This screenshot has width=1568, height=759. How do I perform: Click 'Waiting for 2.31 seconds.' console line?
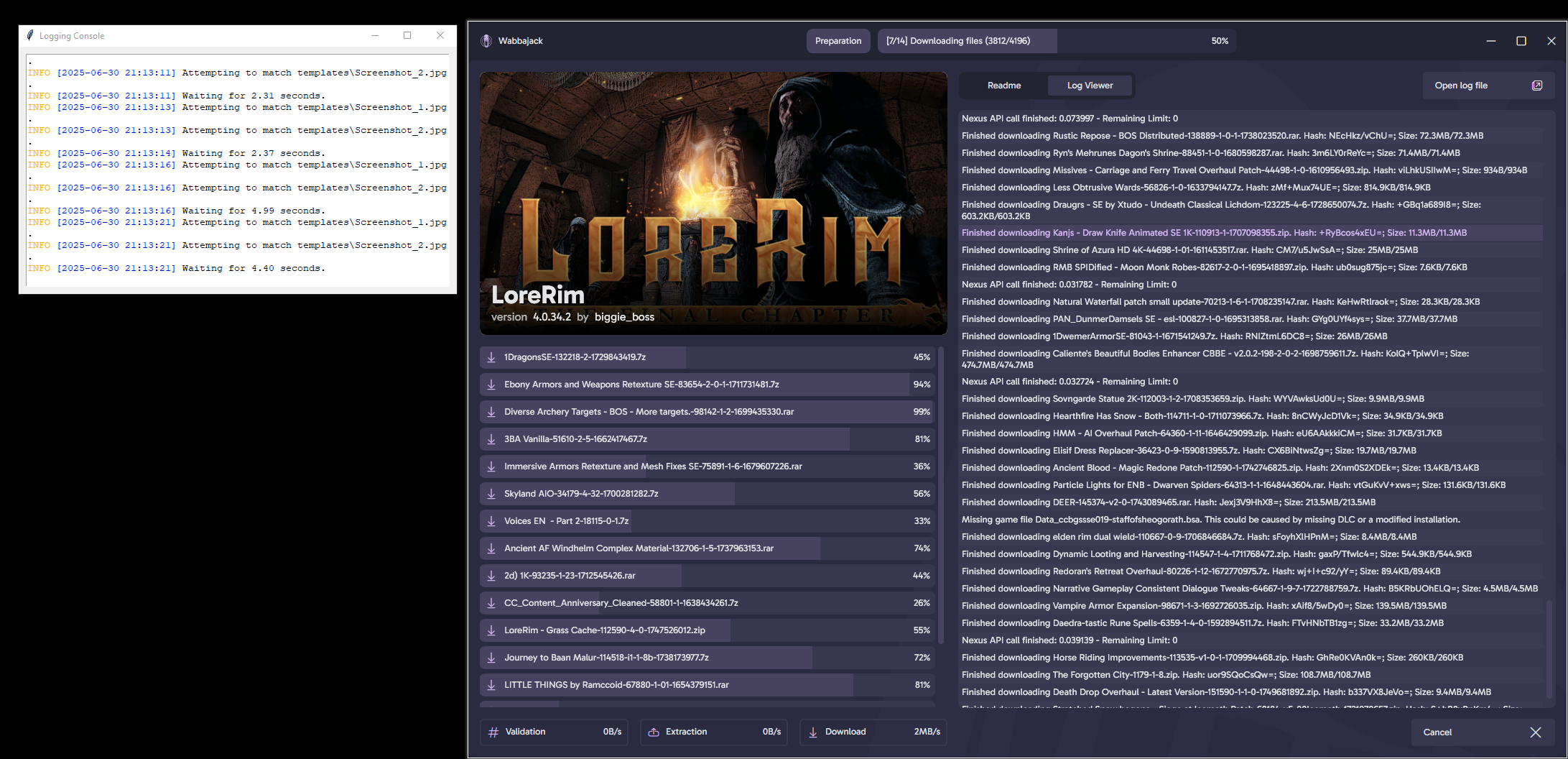point(252,96)
